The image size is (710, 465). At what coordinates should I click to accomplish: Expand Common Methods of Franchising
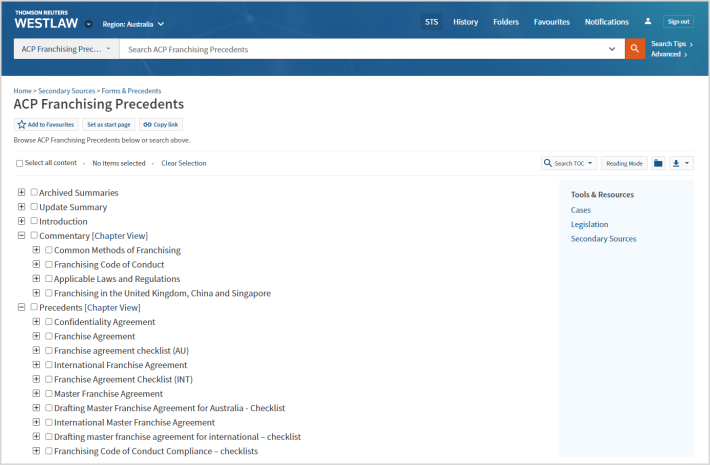pos(36,250)
